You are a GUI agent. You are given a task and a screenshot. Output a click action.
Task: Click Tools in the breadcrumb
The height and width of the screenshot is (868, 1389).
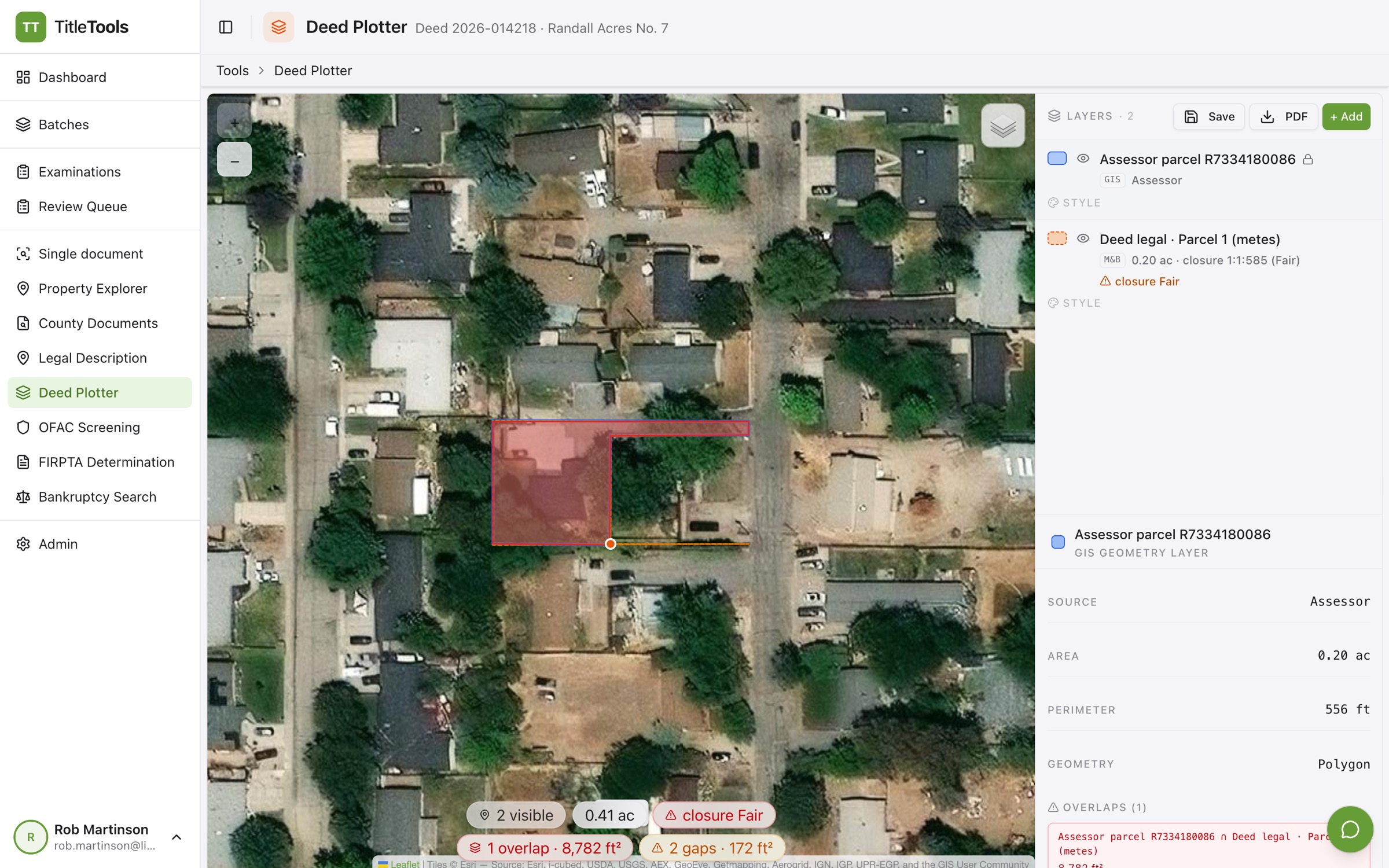(233, 71)
